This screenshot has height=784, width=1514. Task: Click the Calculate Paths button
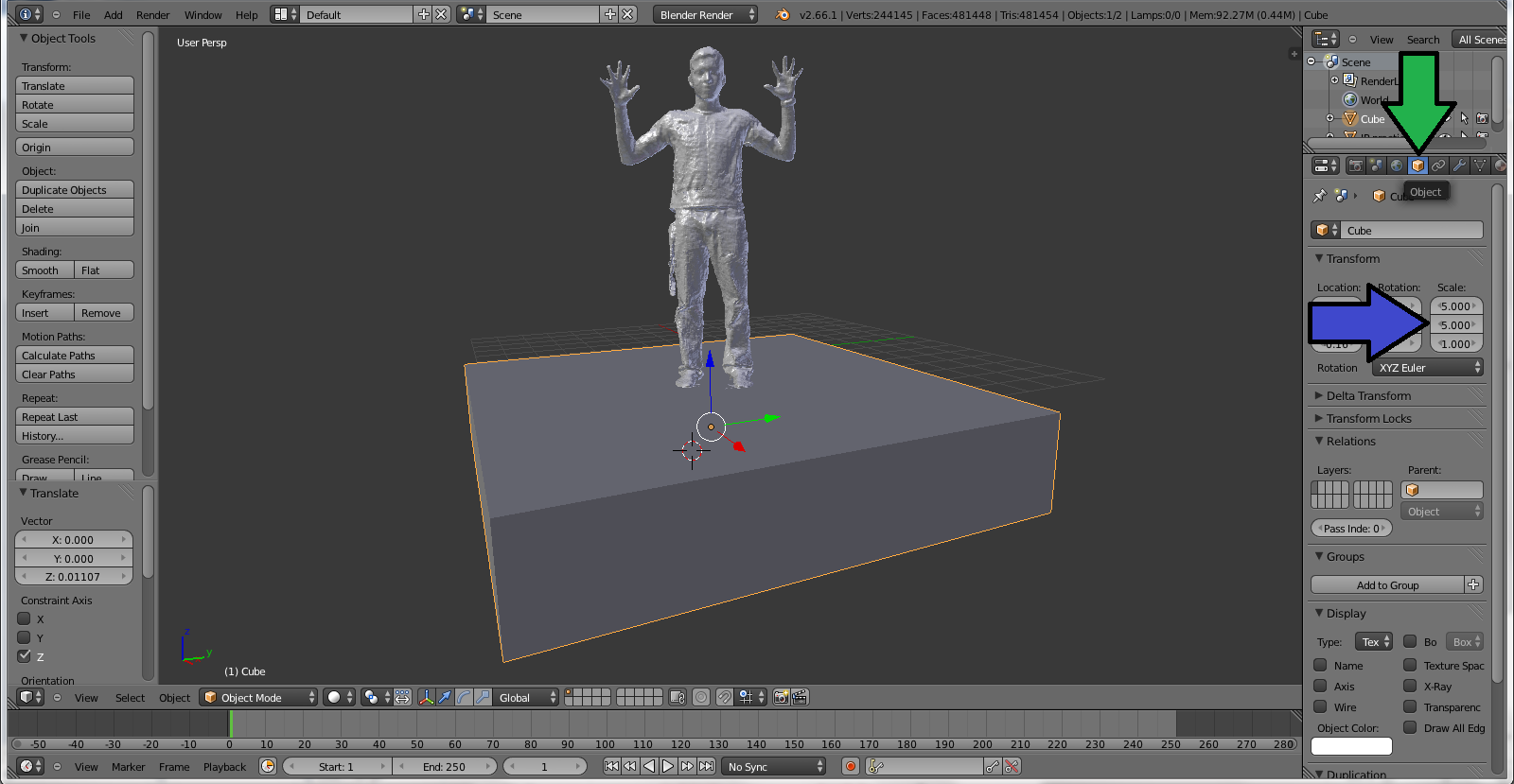(75, 355)
